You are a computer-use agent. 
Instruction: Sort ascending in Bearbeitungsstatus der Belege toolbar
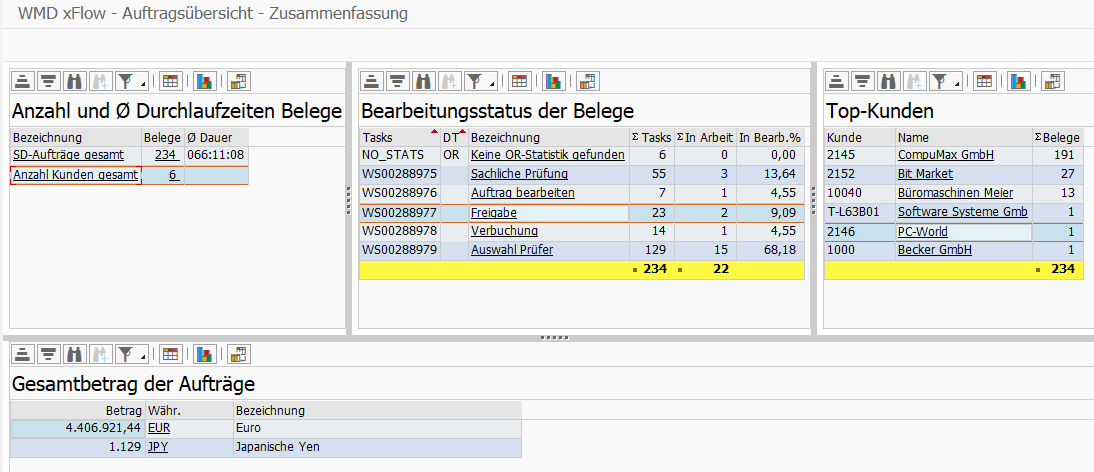[x=372, y=81]
